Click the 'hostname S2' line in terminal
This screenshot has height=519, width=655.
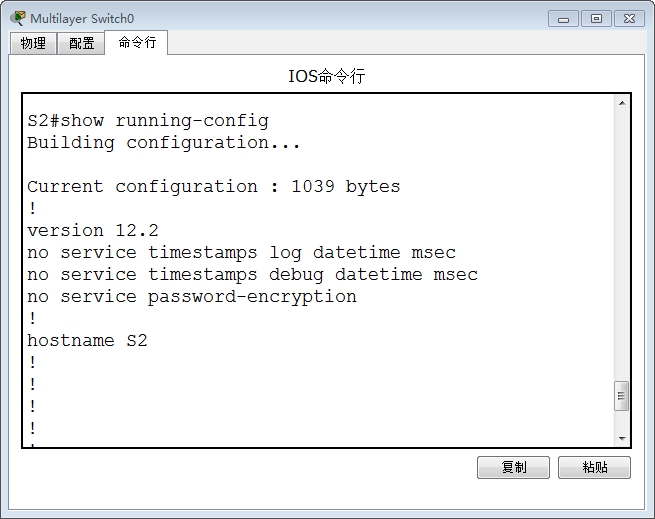87,341
